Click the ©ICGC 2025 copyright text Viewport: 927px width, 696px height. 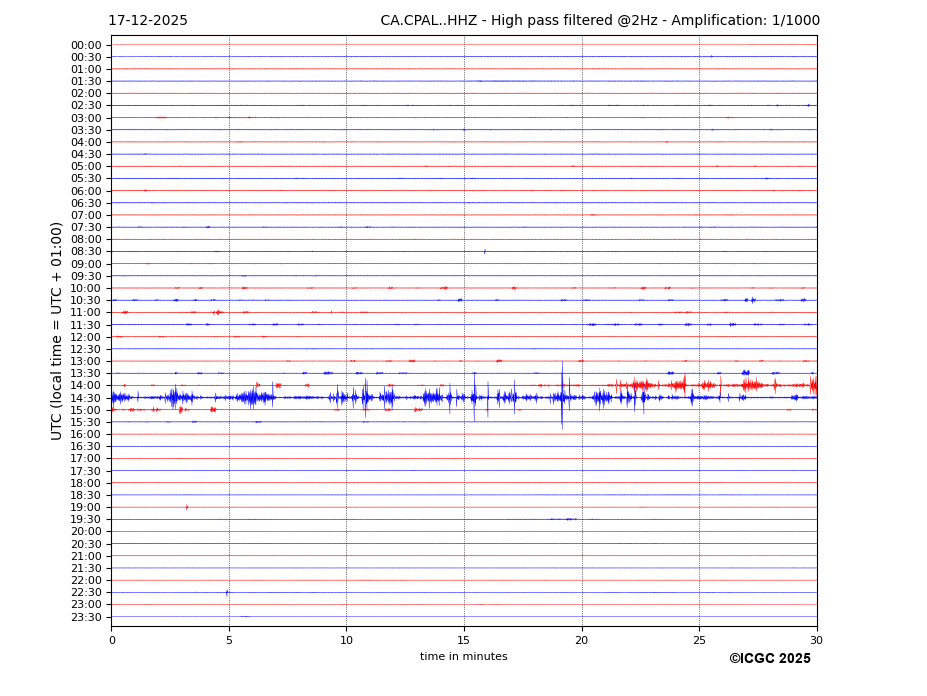[x=769, y=659]
